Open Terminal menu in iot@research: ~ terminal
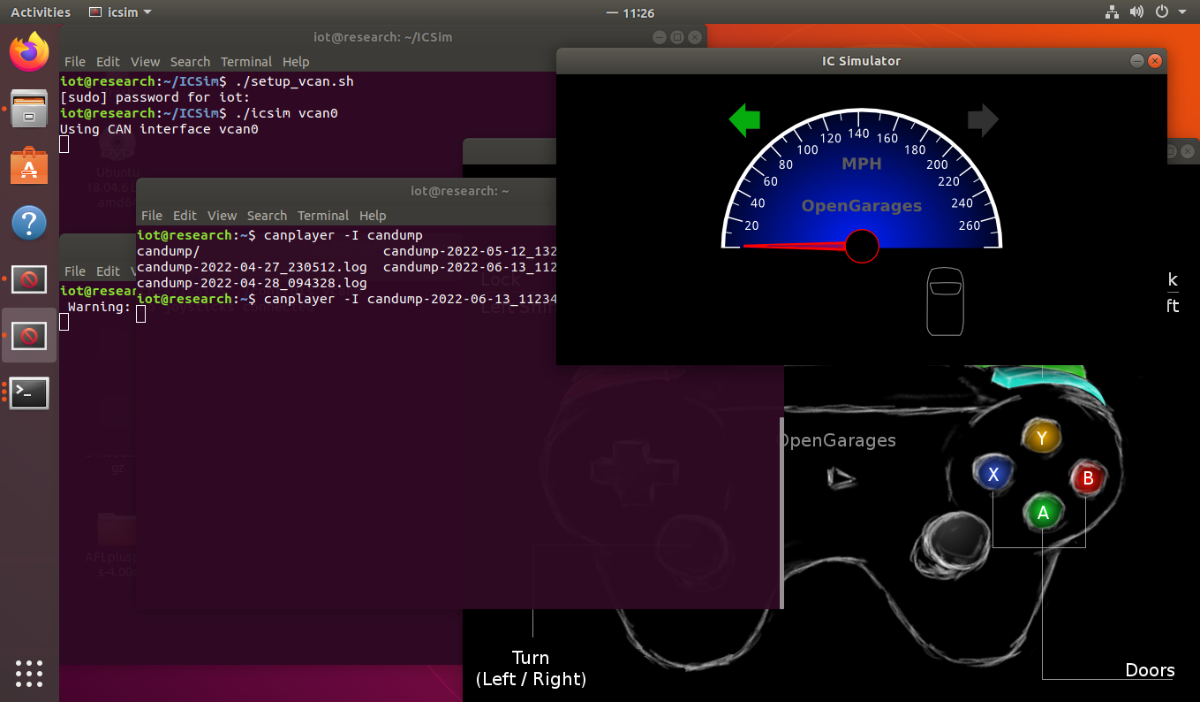Image resolution: width=1200 pixels, height=702 pixels. tap(323, 216)
